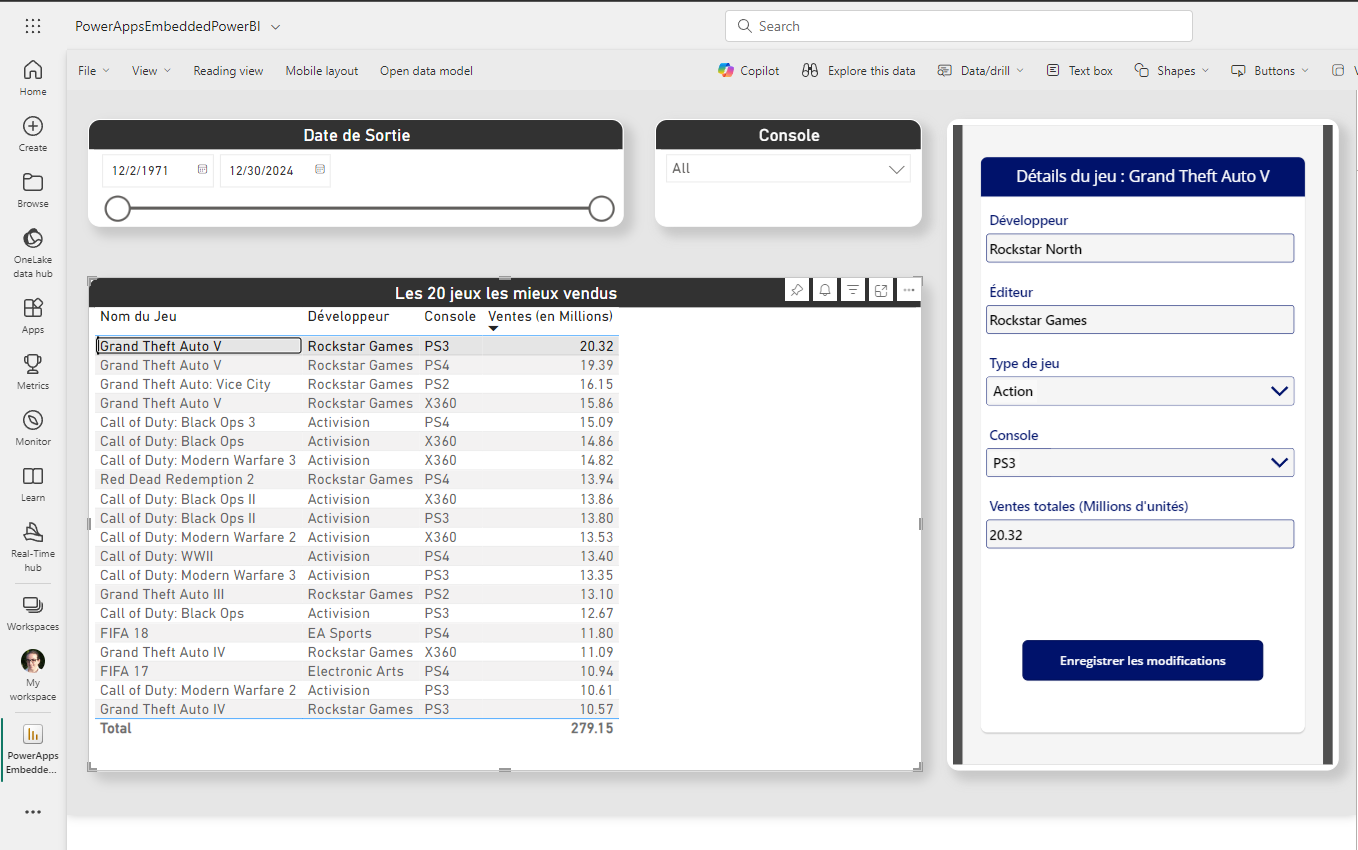Open the Type de jeu dropdown
This screenshot has height=850, width=1358.
tap(1140, 391)
